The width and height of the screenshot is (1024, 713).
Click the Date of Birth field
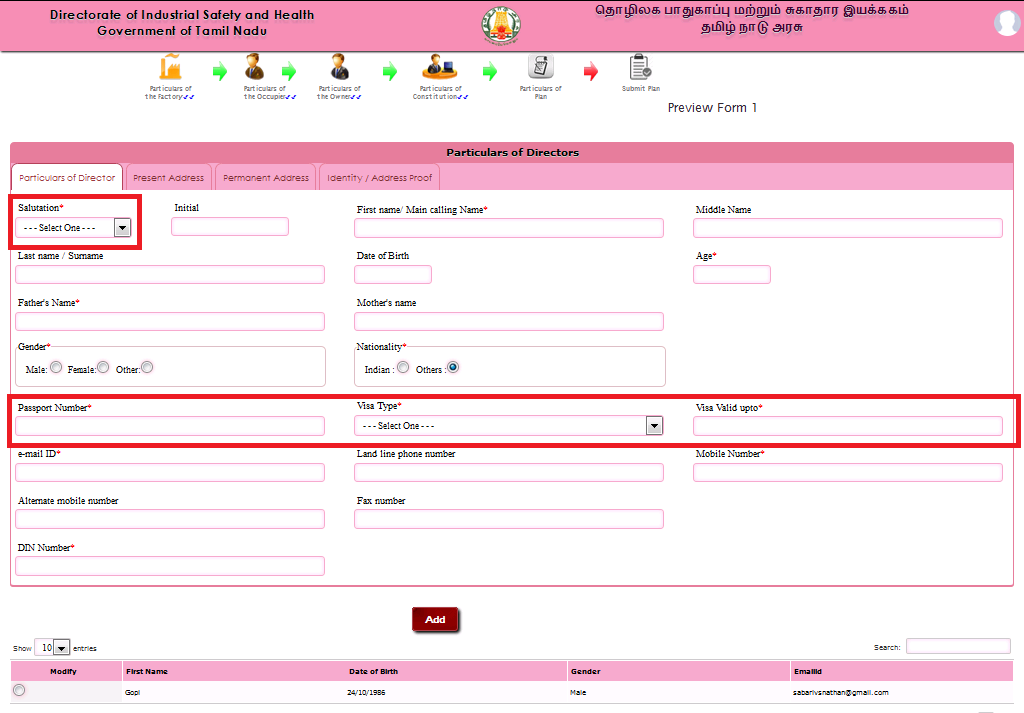point(393,274)
